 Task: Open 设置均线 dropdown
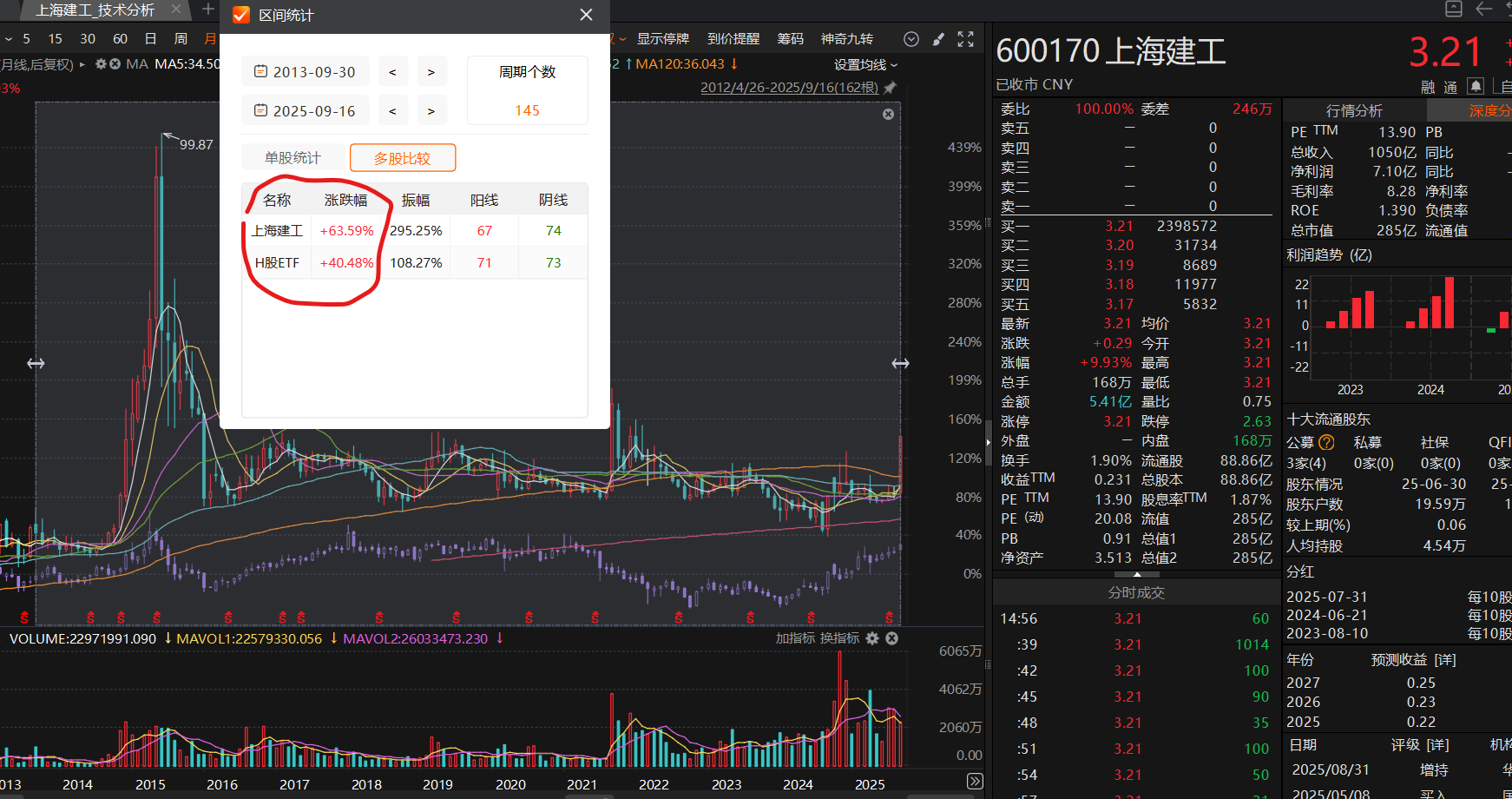pos(865,64)
